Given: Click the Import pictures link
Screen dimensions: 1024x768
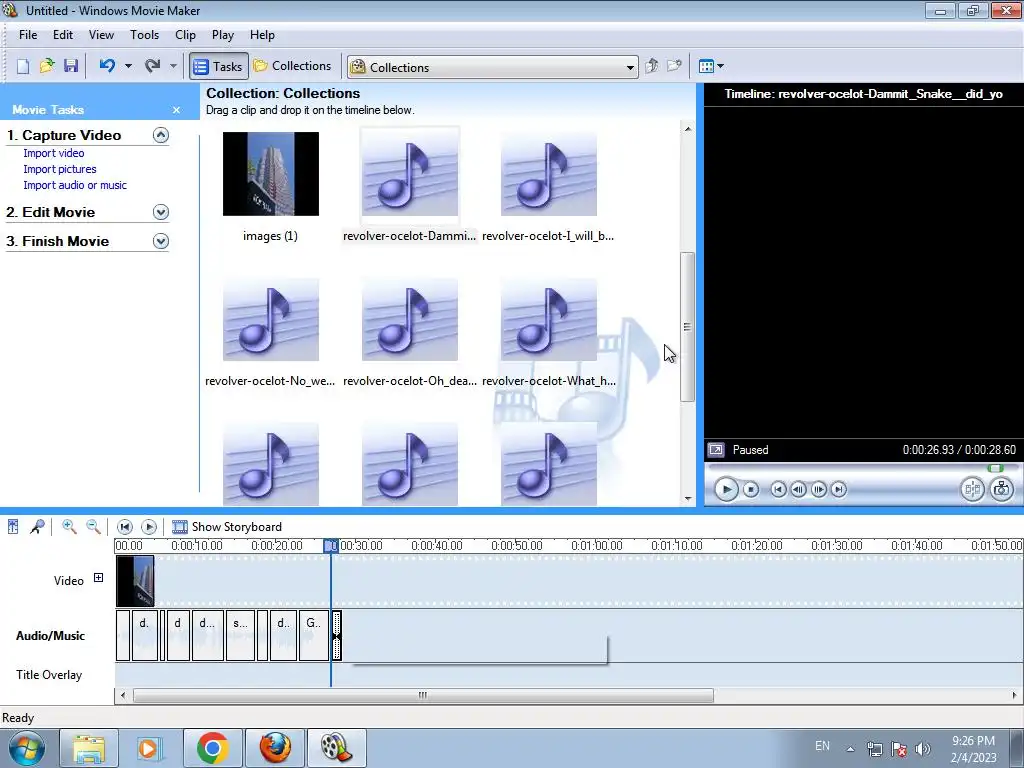Looking at the screenshot, I should pos(60,169).
